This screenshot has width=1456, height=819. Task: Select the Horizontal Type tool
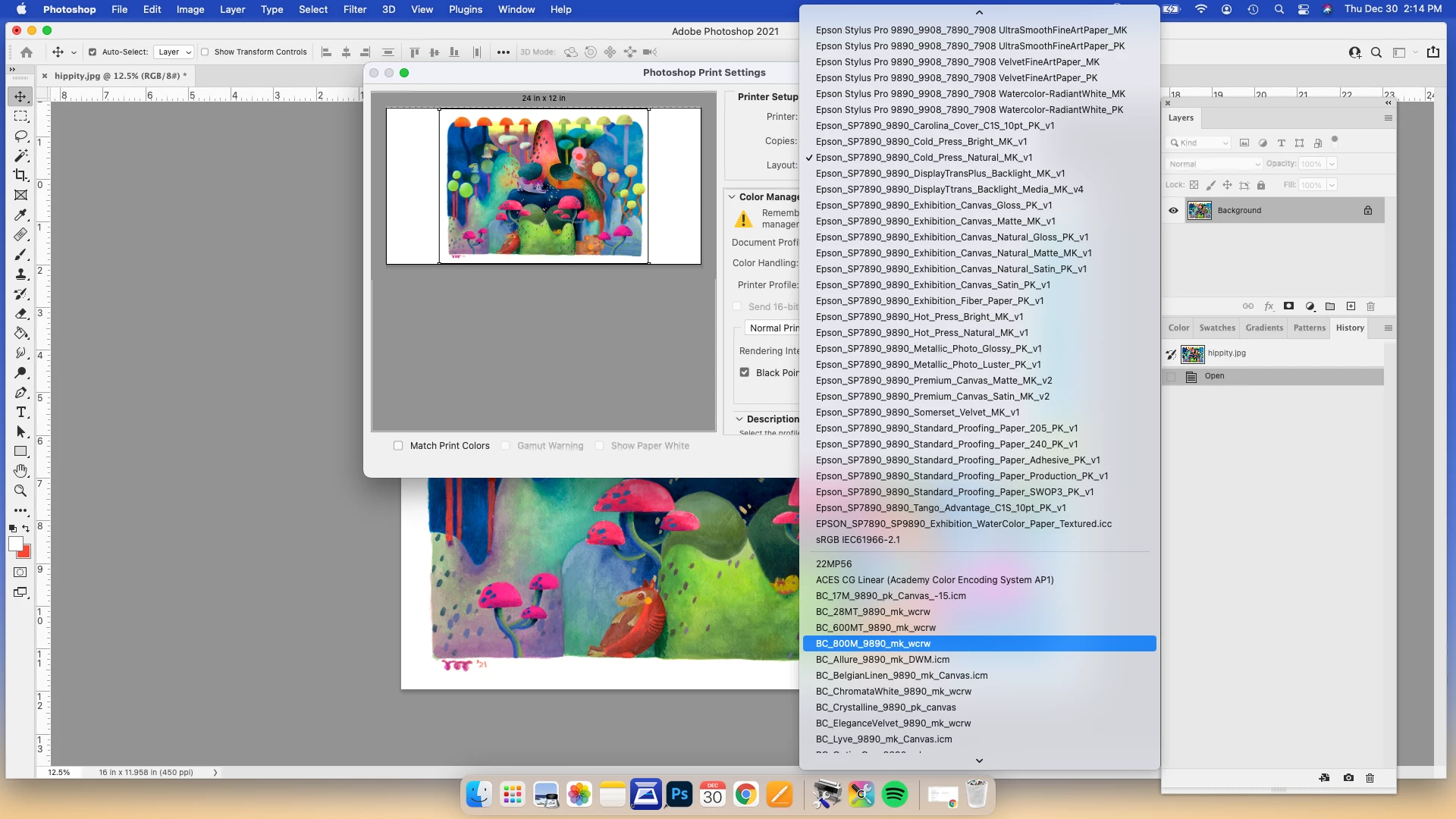20,413
